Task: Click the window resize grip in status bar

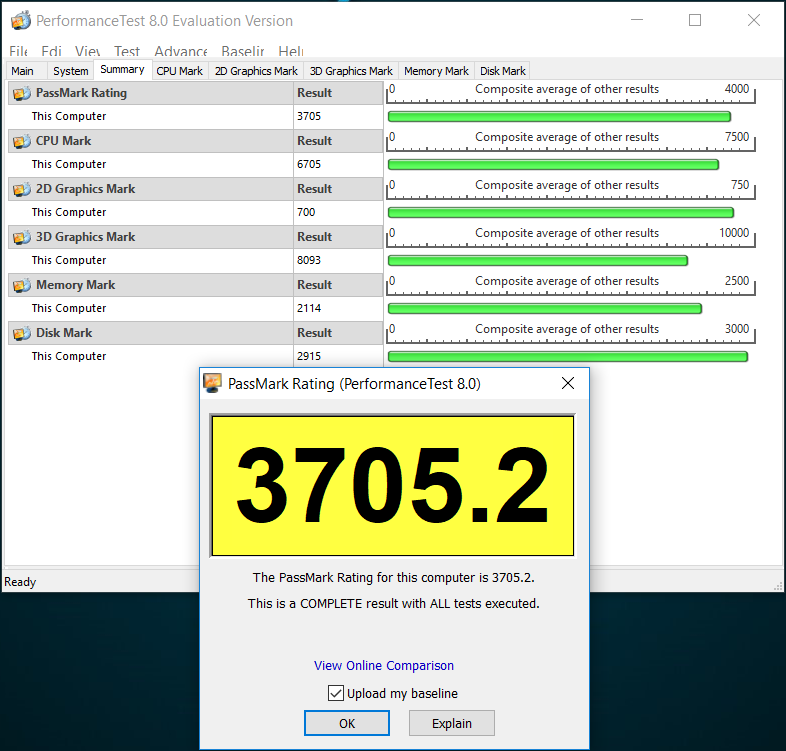Action: (778, 586)
